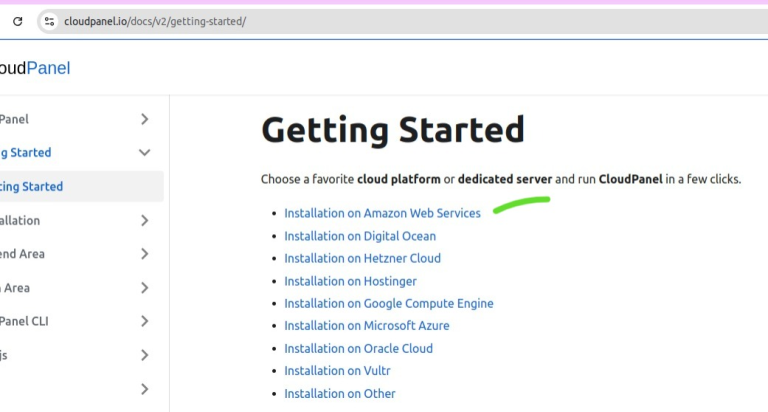Collapse the Getting Started sidebar chevron

pos(145,153)
